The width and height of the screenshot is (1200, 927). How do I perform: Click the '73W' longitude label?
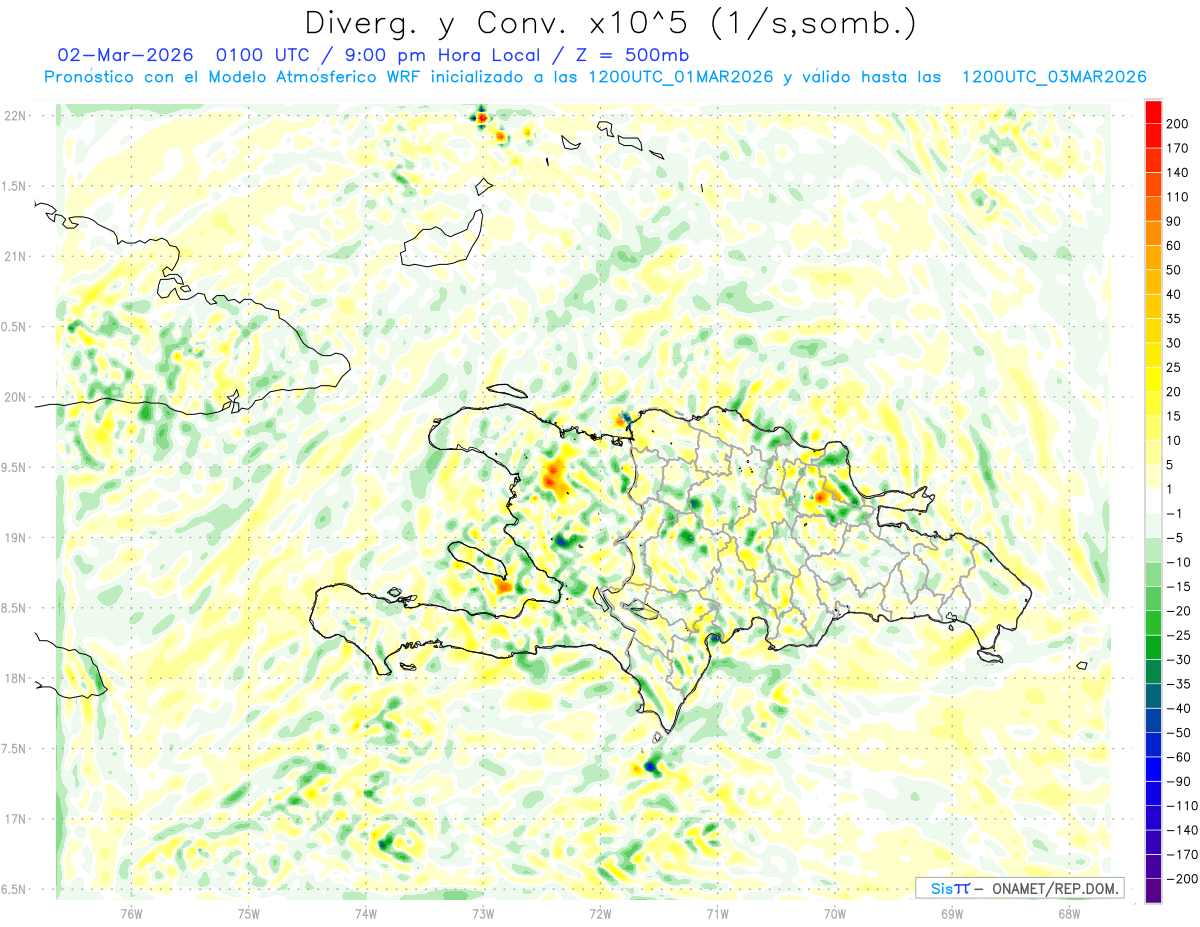pos(483,913)
